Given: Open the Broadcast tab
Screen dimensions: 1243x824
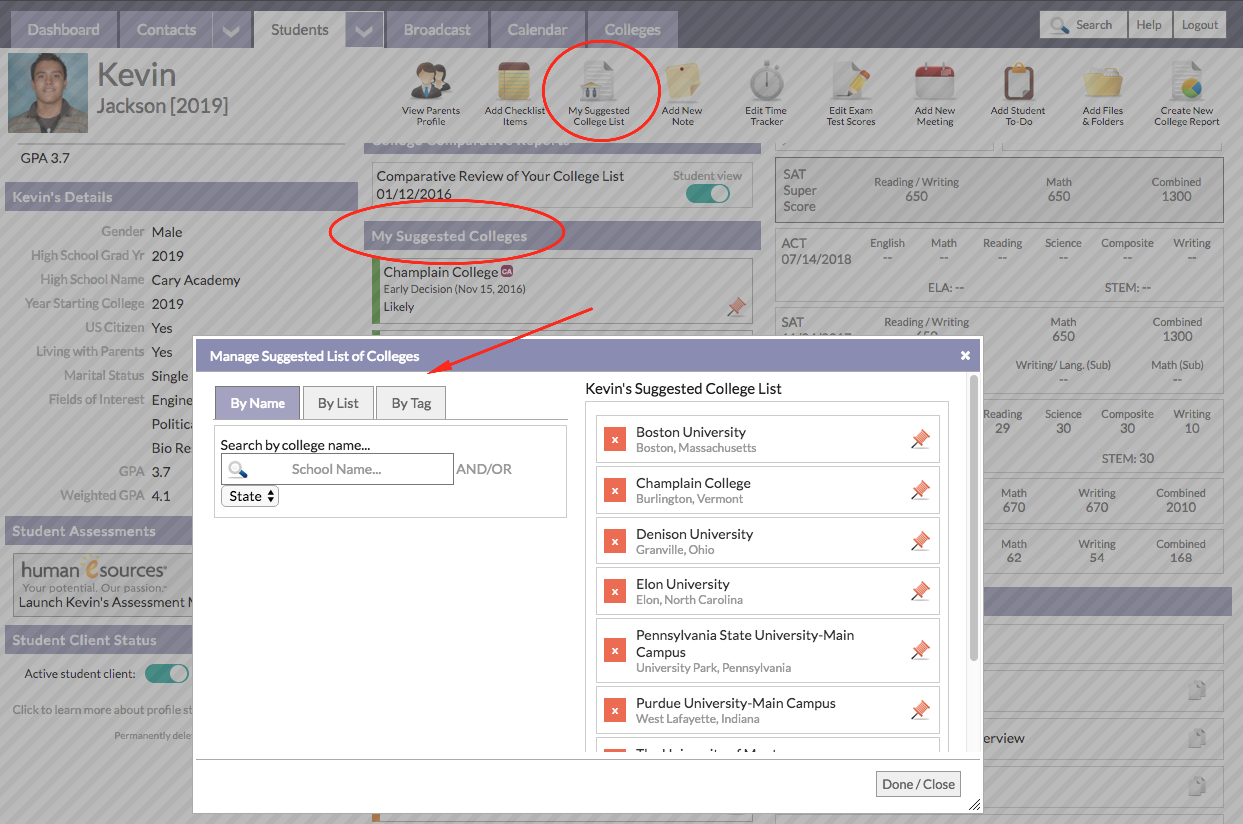Looking at the screenshot, I should pyautogui.click(x=437, y=30).
